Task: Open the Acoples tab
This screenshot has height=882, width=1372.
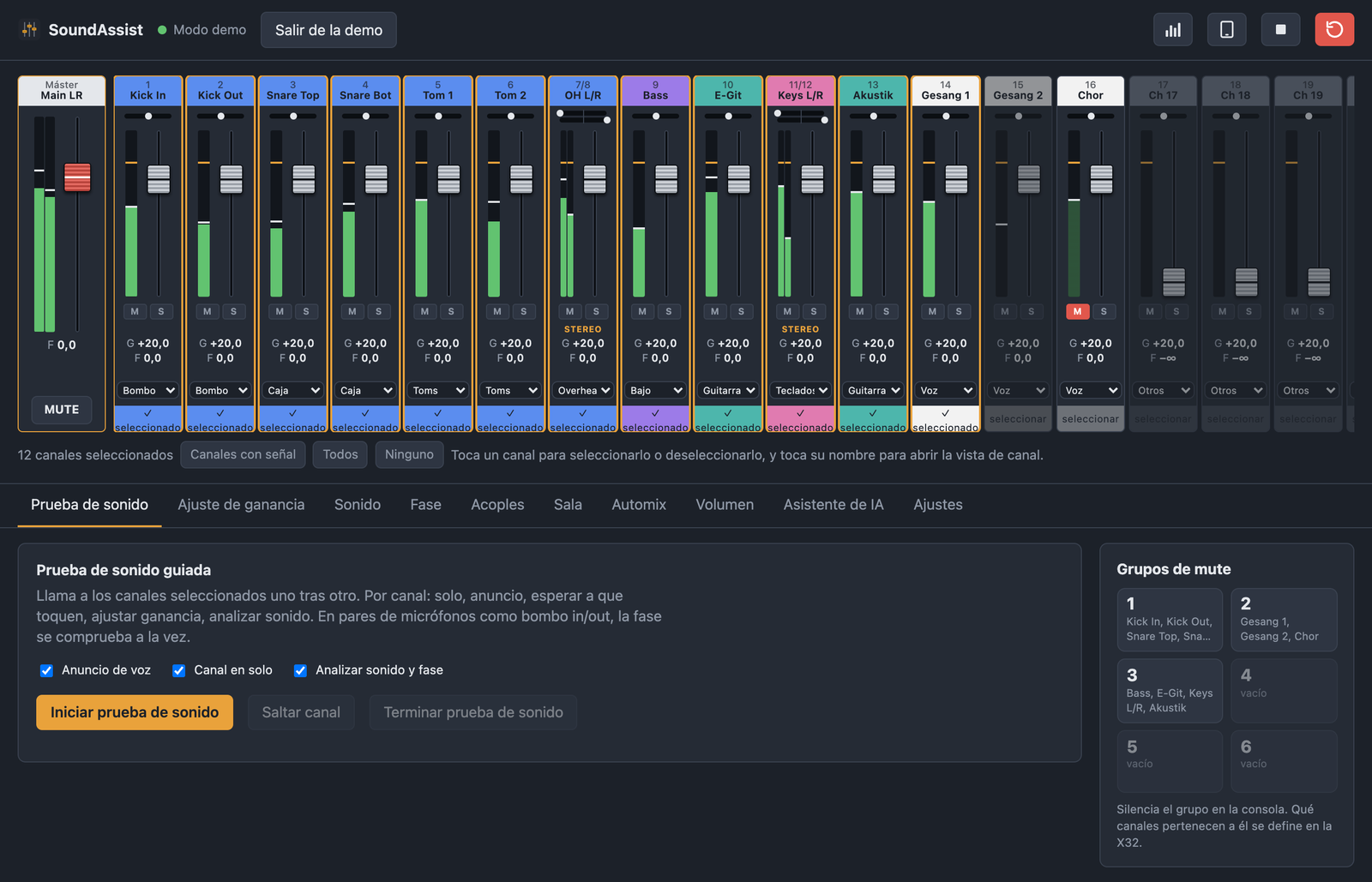Action: 497,505
